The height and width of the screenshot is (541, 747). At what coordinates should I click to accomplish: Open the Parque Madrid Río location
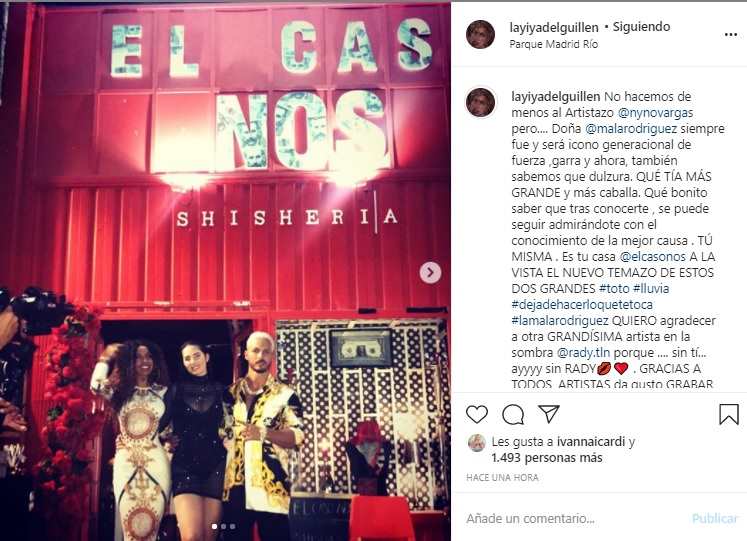point(554,44)
